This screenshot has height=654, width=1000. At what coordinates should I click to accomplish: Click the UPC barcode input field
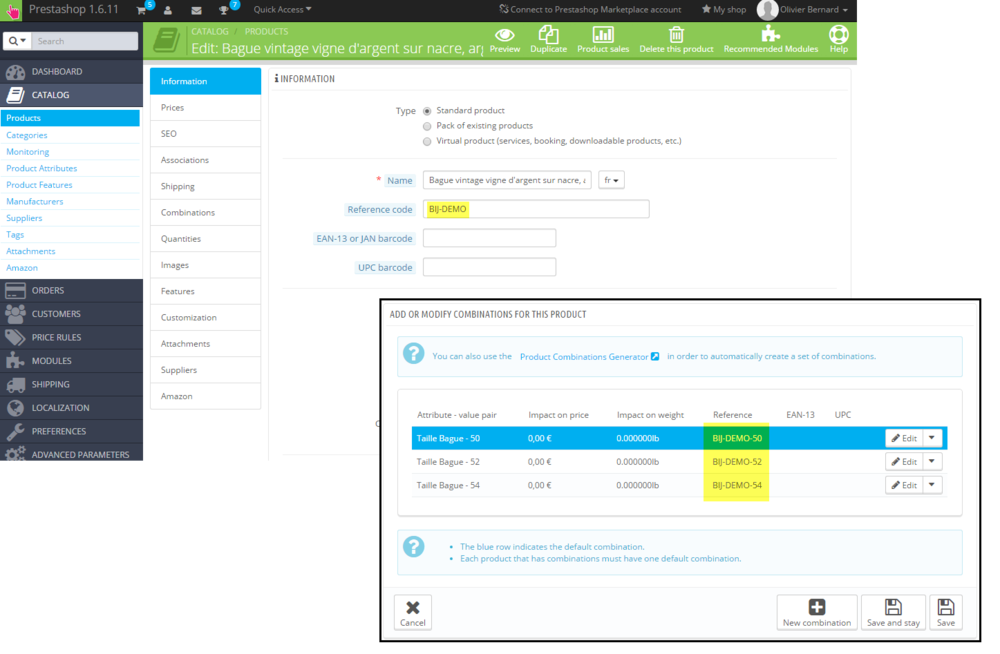click(489, 267)
